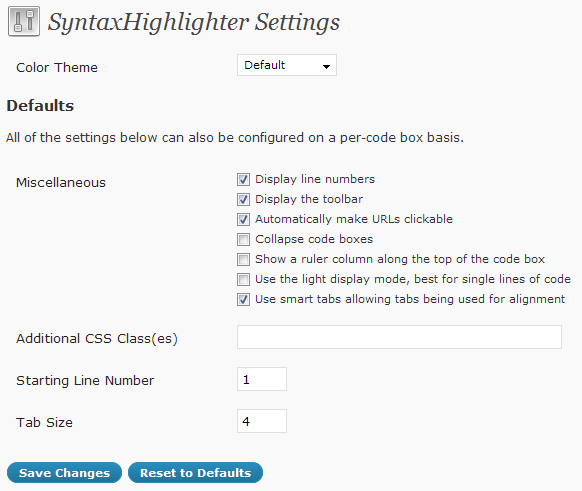Open the Color Theme dropdown

click(287, 65)
